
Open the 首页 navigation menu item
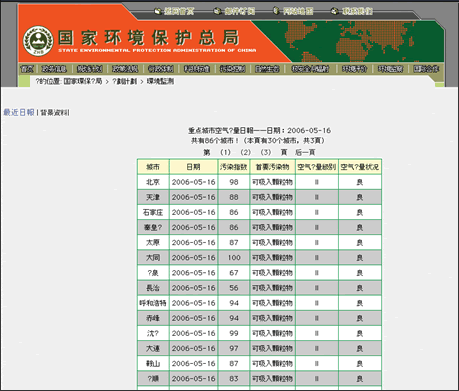click(x=27, y=69)
